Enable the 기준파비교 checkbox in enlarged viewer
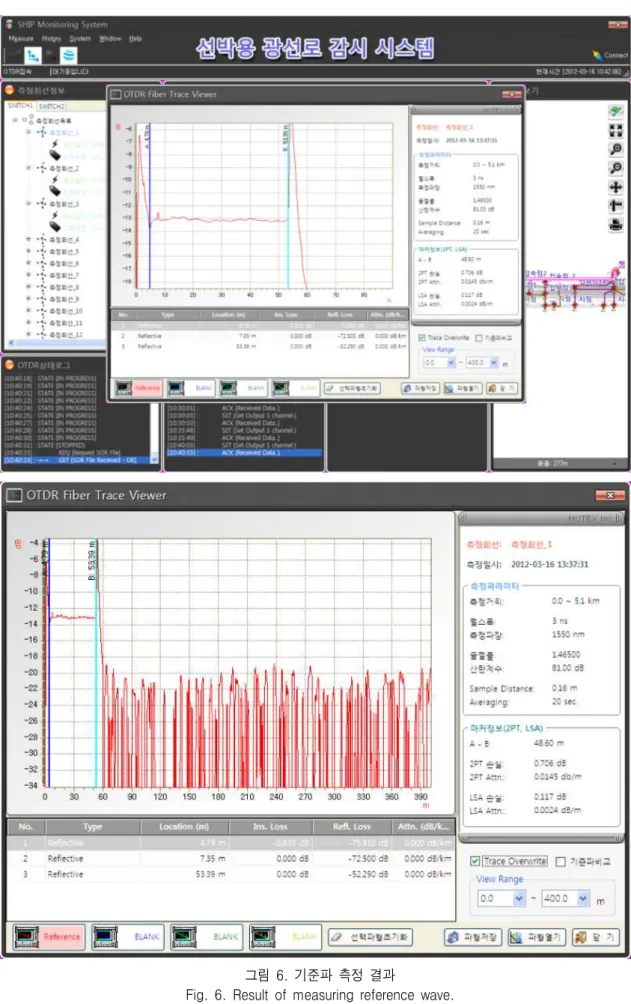The height and width of the screenshot is (1004, 631). [561, 861]
